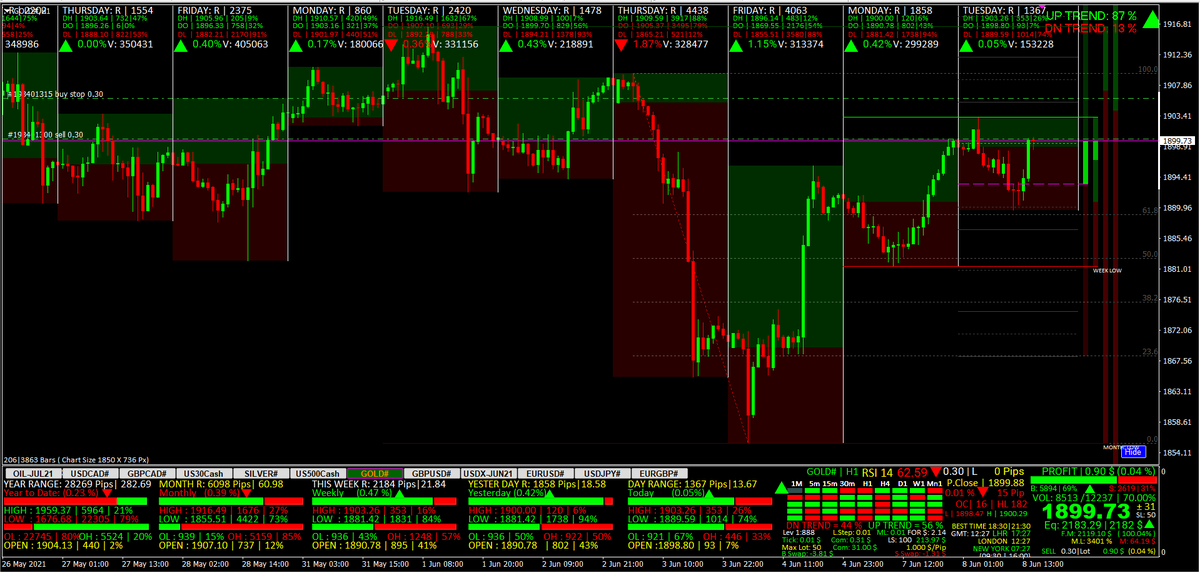The image size is (1200, 573).
Task: Click the red down arrow beside Tuesday 0.36%
Action: 392,45
